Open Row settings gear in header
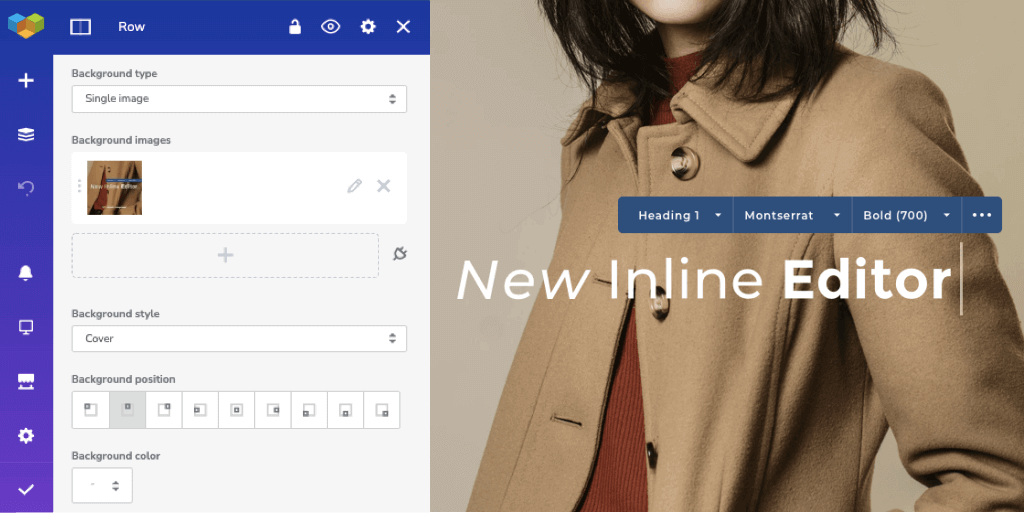This screenshot has width=1024, height=513. pos(368,27)
